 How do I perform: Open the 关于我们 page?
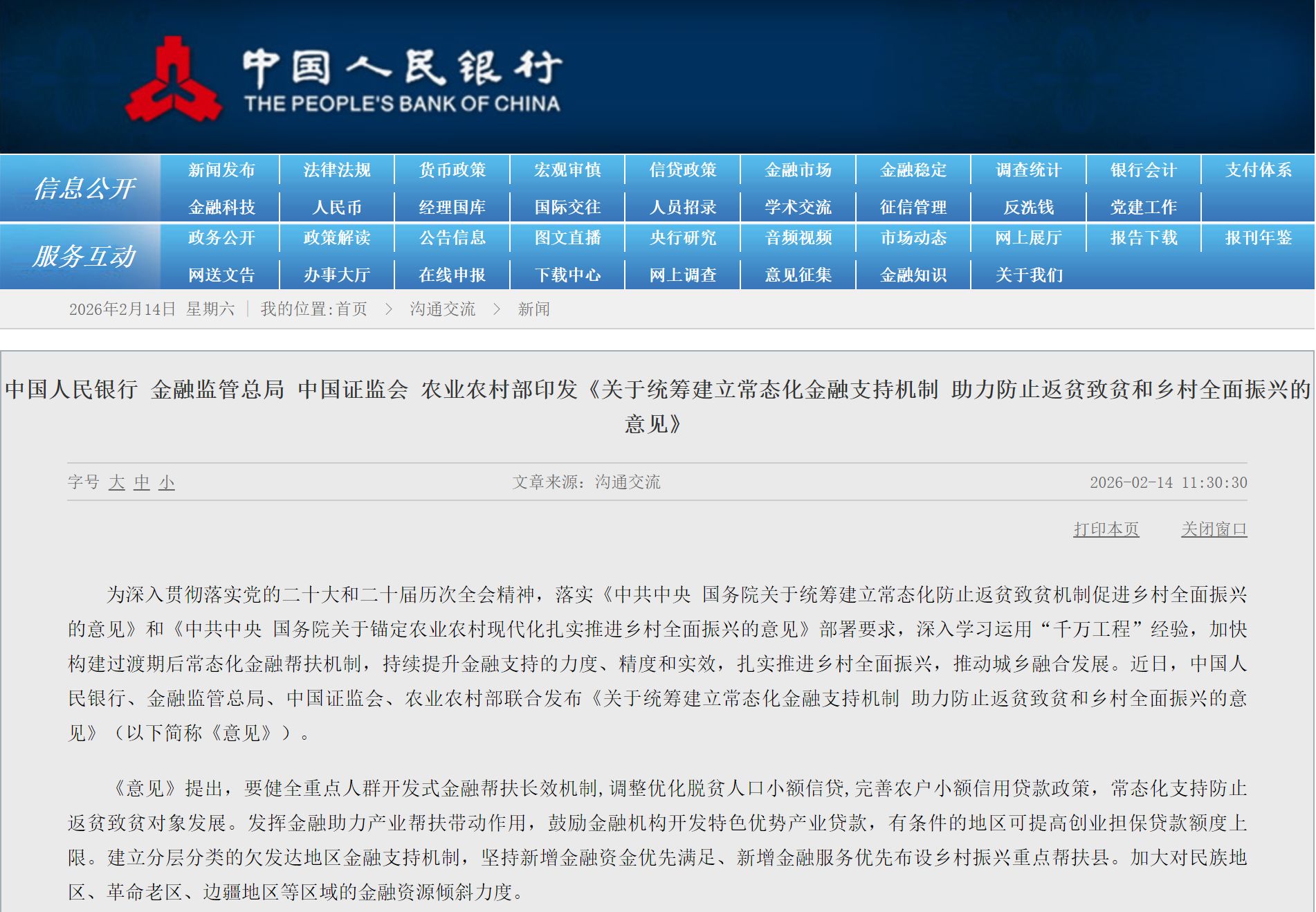[1029, 274]
